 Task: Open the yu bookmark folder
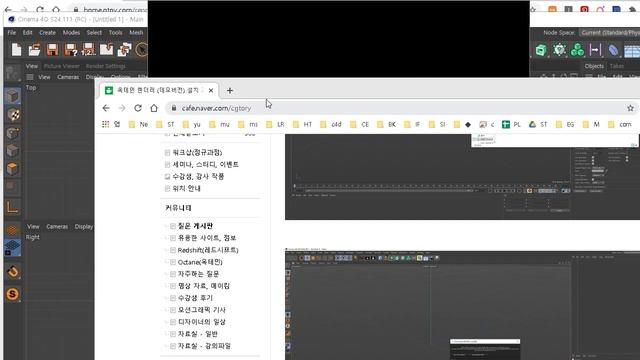(x=192, y=124)
